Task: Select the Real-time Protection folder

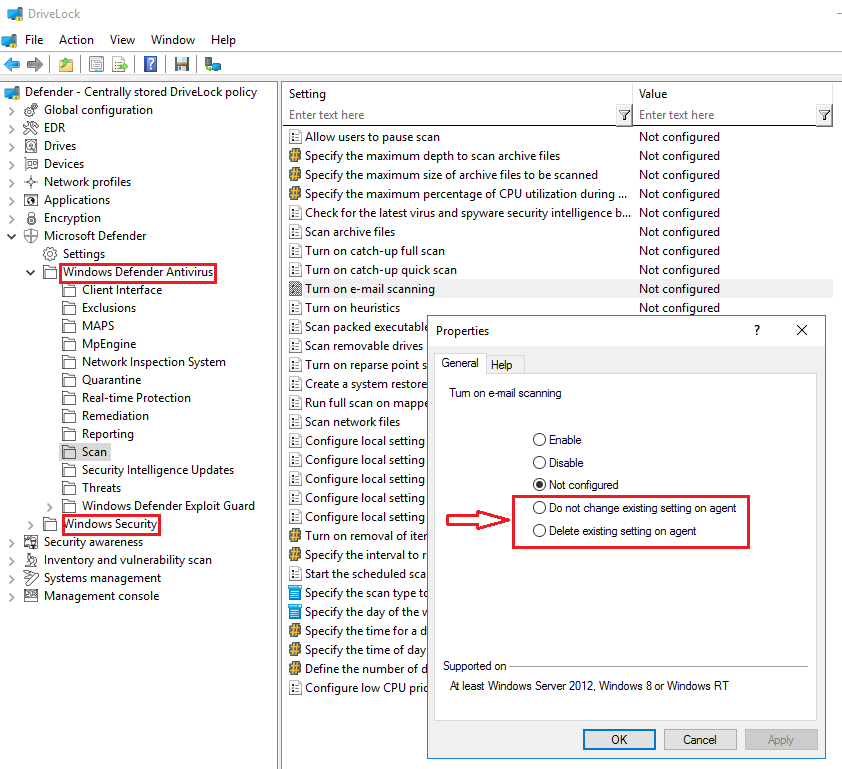Action: [x=136, y=398]
